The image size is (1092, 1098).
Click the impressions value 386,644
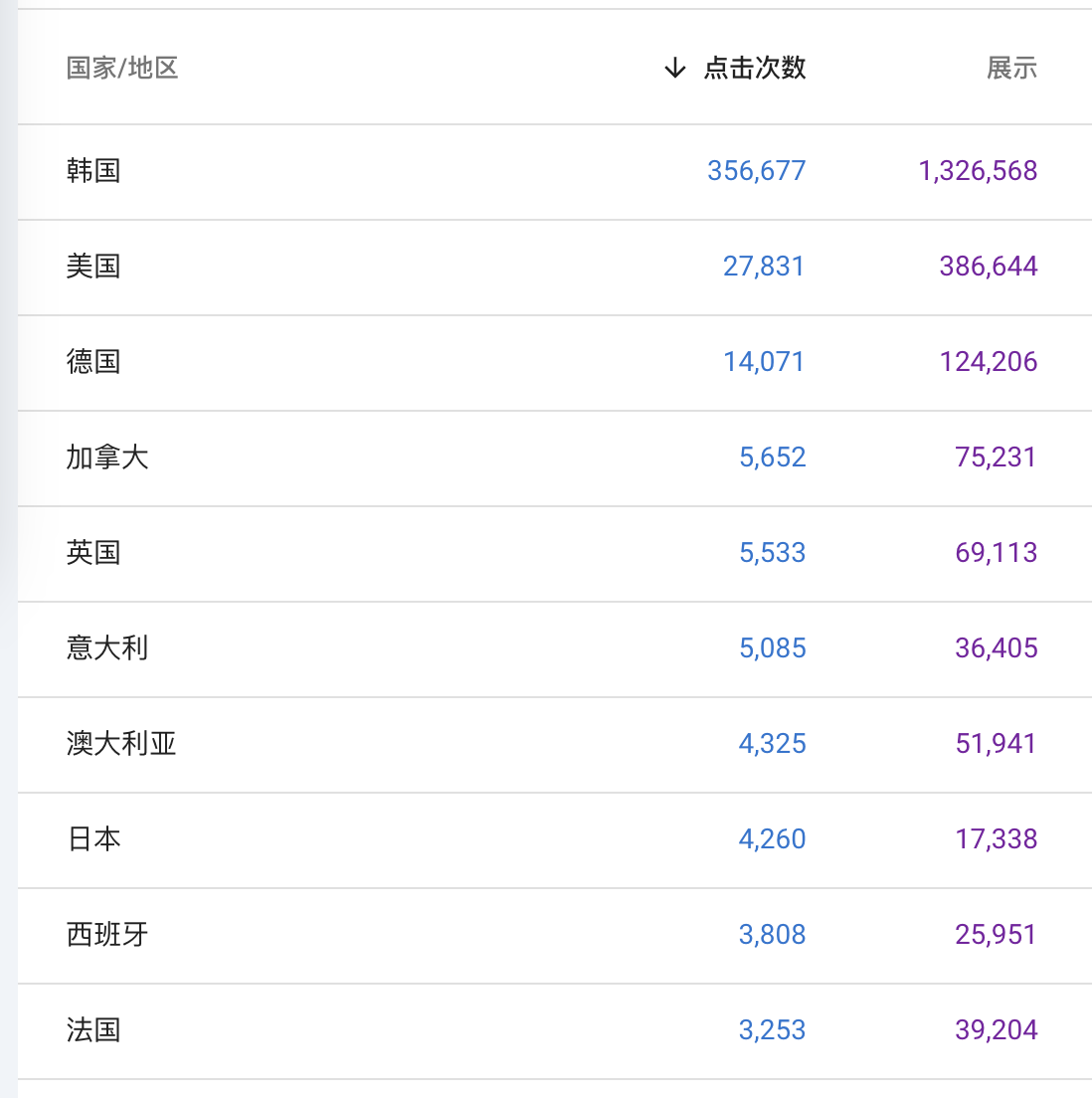coord(989,267)
